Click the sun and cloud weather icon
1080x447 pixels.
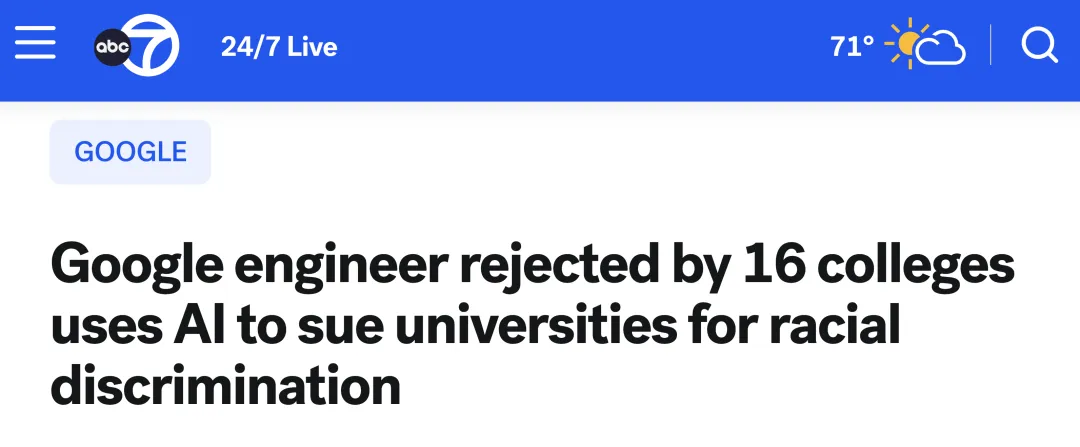pyautogui.click(x=929, y=46)
